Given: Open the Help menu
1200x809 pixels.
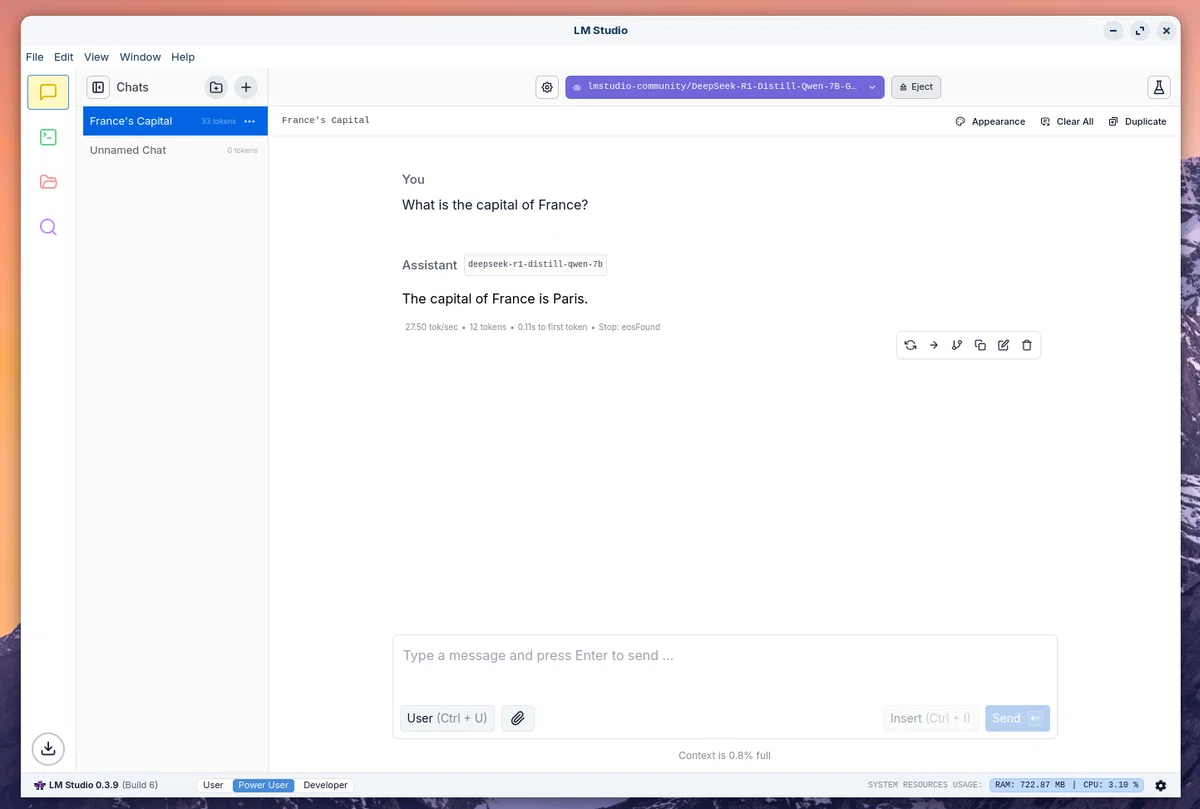Looking at the screenshot, I should pyautogui.click(x=183, y=57).
